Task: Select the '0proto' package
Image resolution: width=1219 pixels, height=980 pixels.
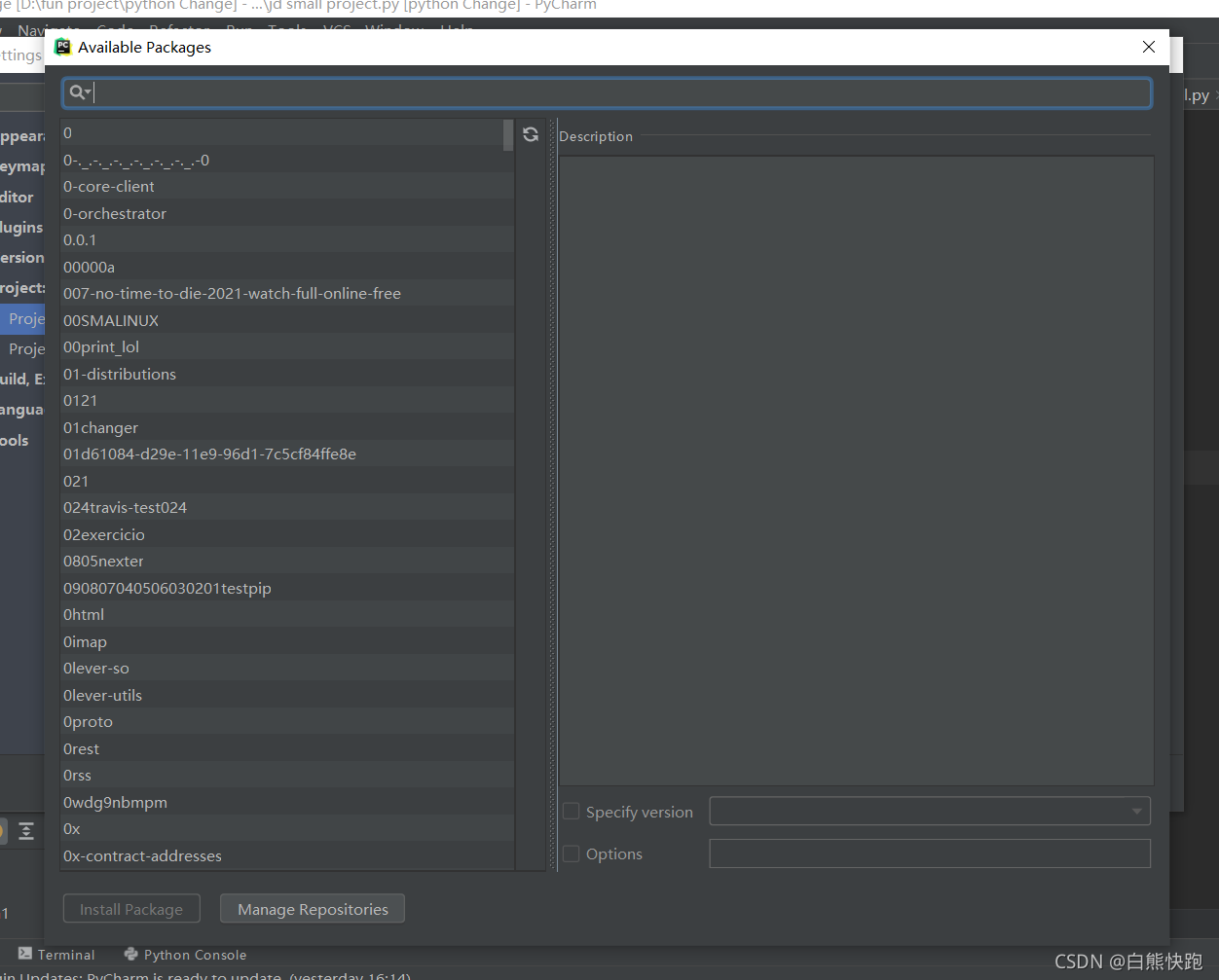Action: (x=287, y=722)
